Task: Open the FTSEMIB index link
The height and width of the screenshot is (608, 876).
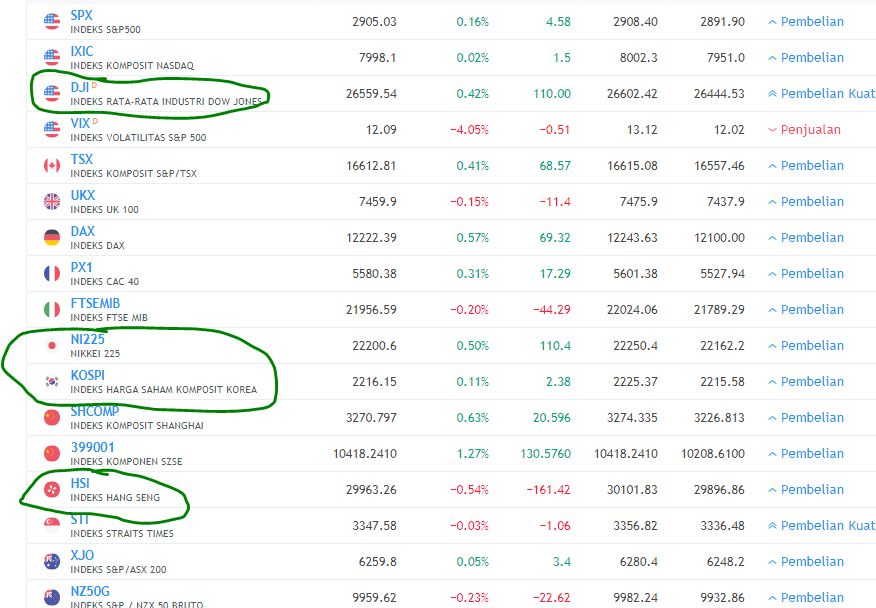Action: 95,303
